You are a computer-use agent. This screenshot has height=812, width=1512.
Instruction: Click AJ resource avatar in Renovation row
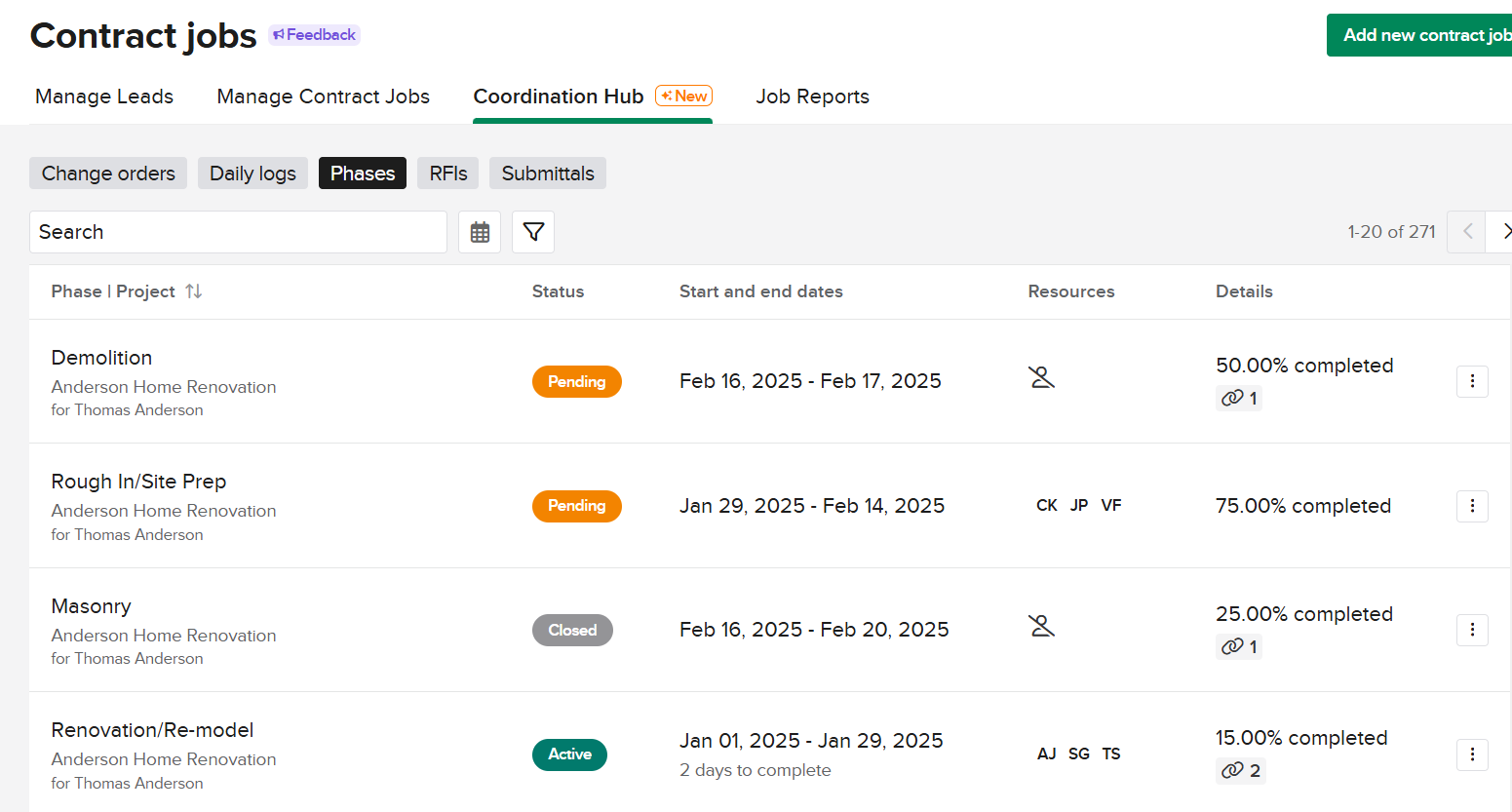coord(1047,754)
